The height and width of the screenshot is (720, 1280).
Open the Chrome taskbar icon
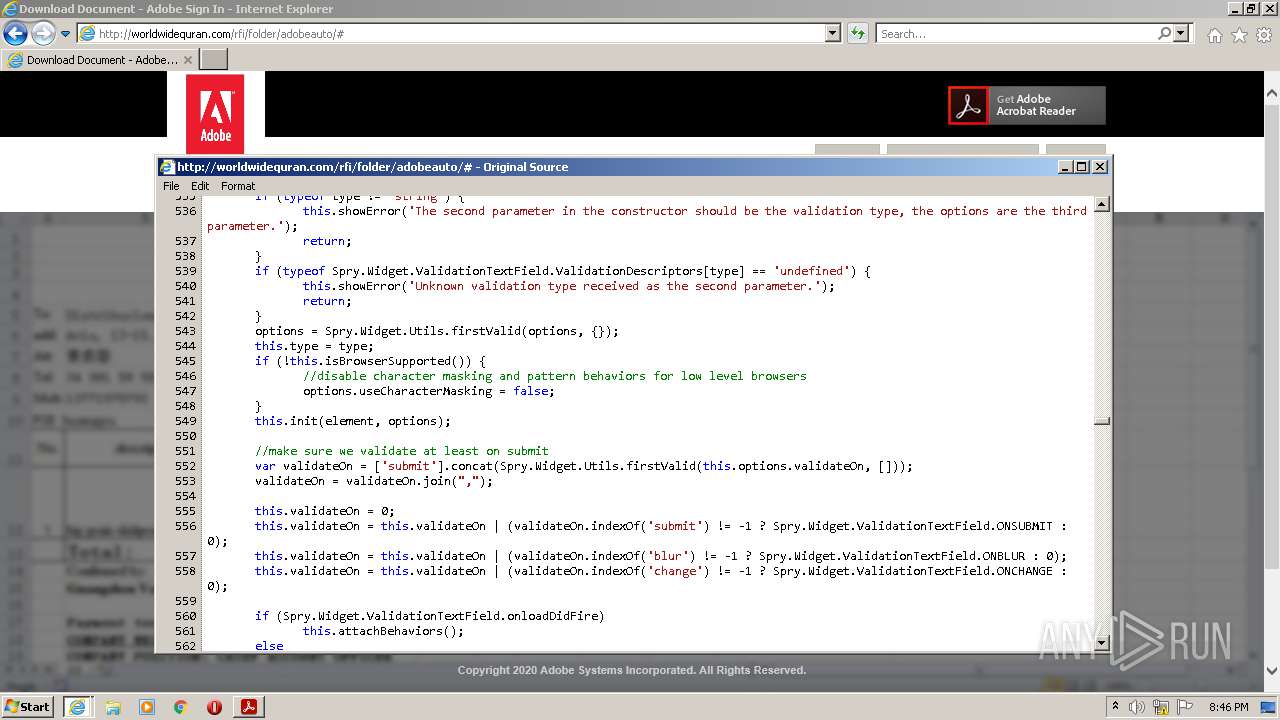point(181,707)
